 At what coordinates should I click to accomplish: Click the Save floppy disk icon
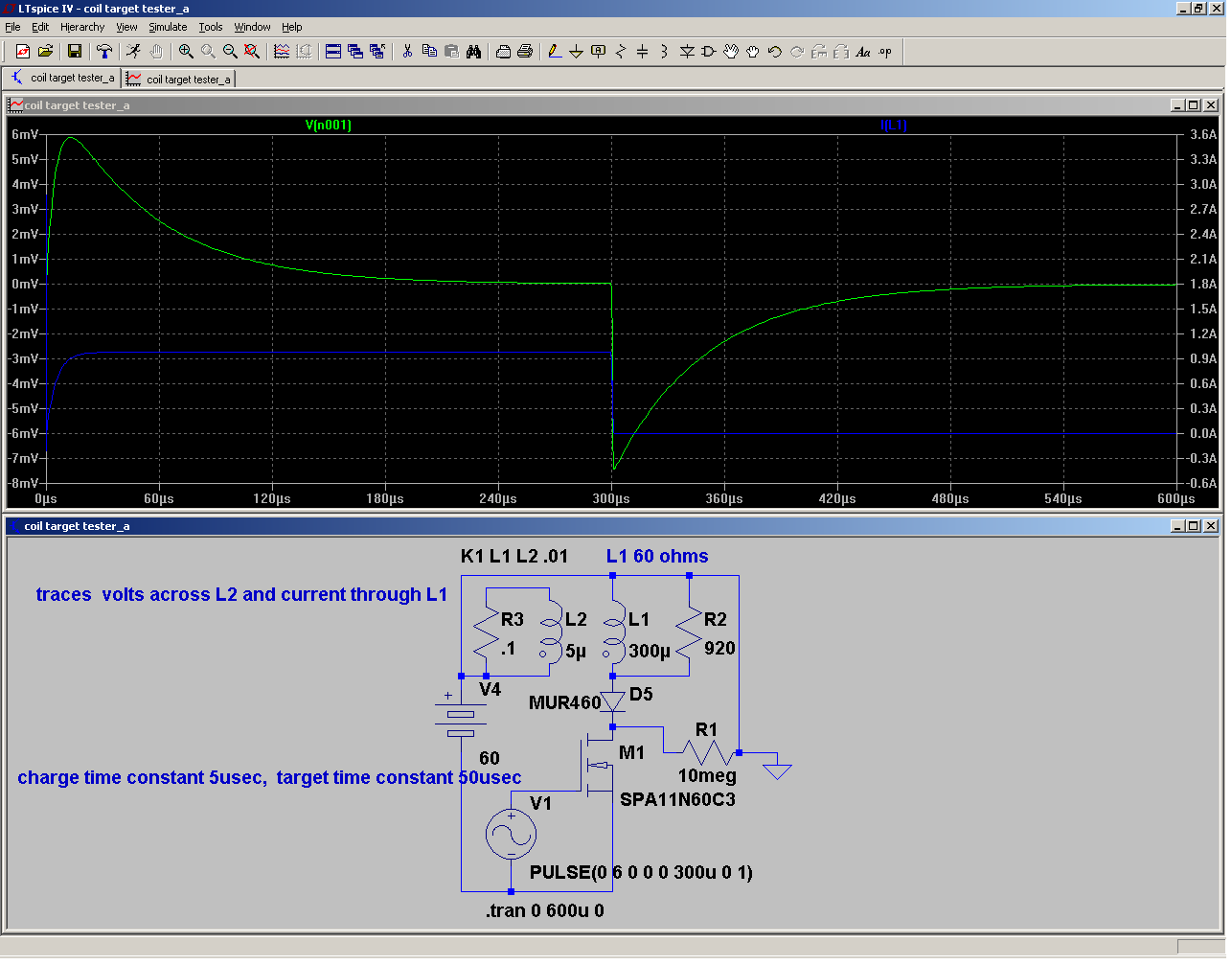tap(74, 52)
